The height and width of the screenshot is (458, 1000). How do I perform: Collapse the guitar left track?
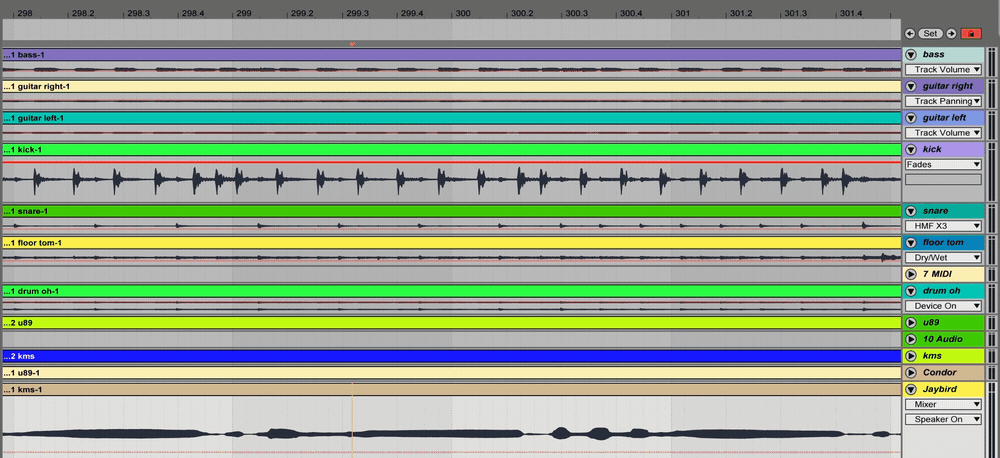click(x=911, y=118)
